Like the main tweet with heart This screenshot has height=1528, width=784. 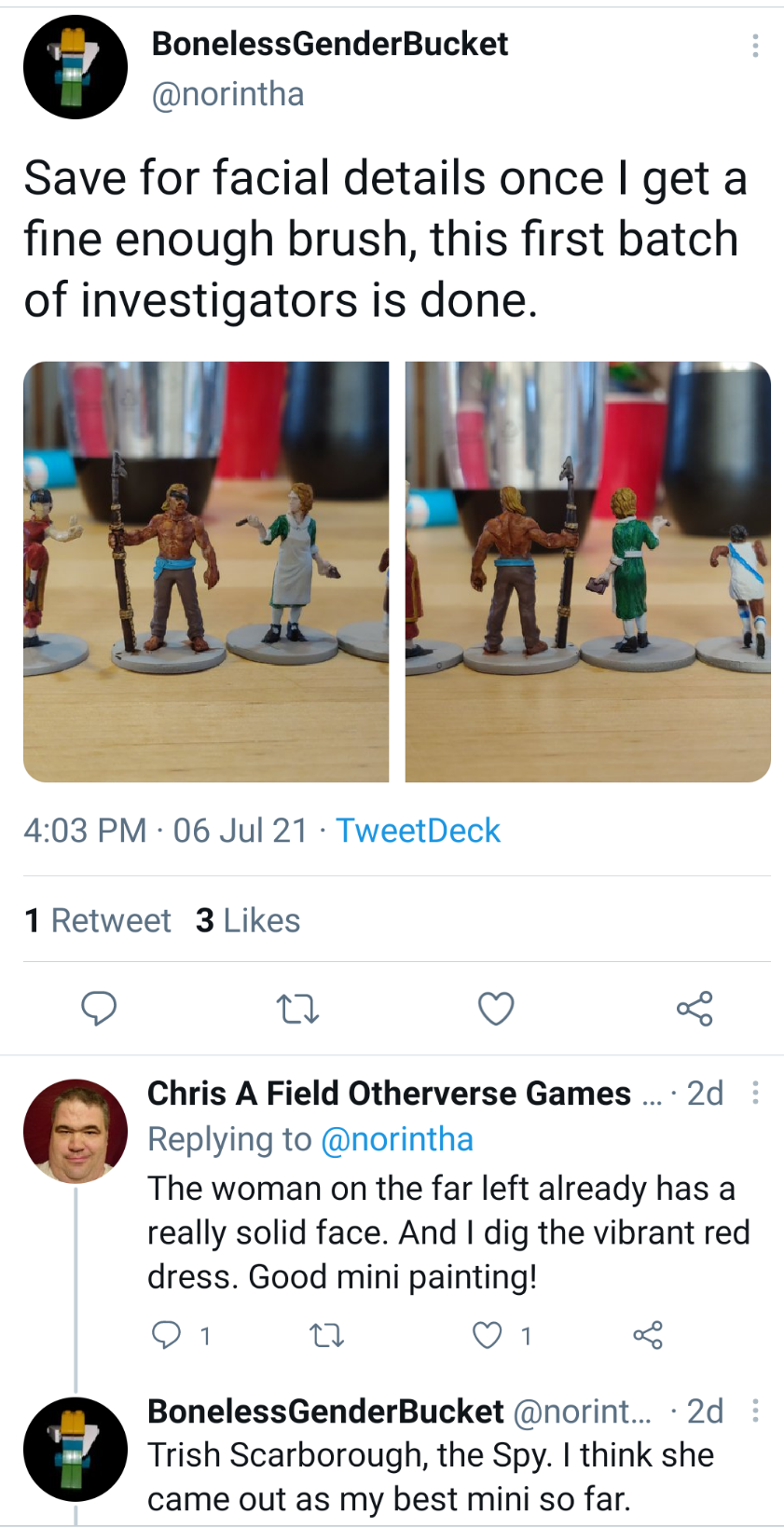click(496, 1008)
